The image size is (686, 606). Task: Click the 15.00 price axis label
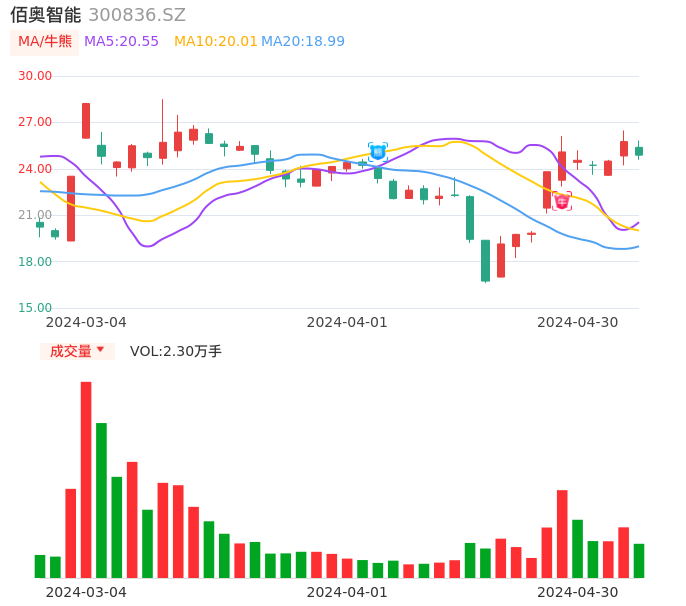[36, 308]
